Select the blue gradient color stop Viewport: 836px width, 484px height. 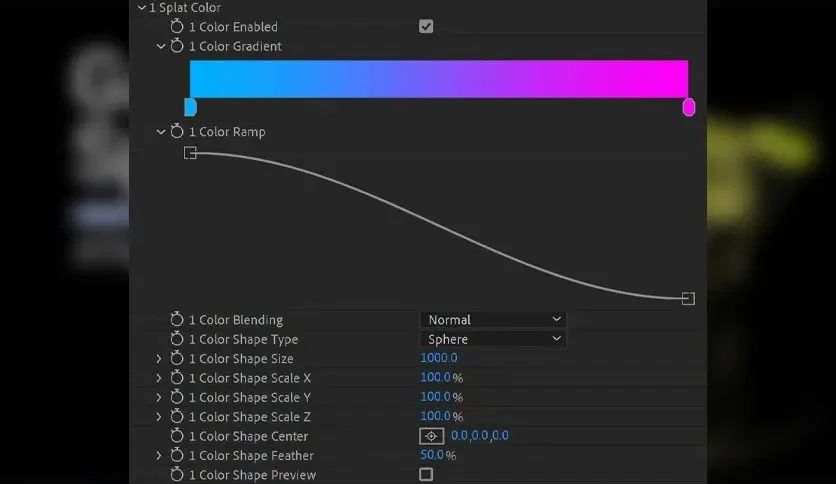pos(190,107)
